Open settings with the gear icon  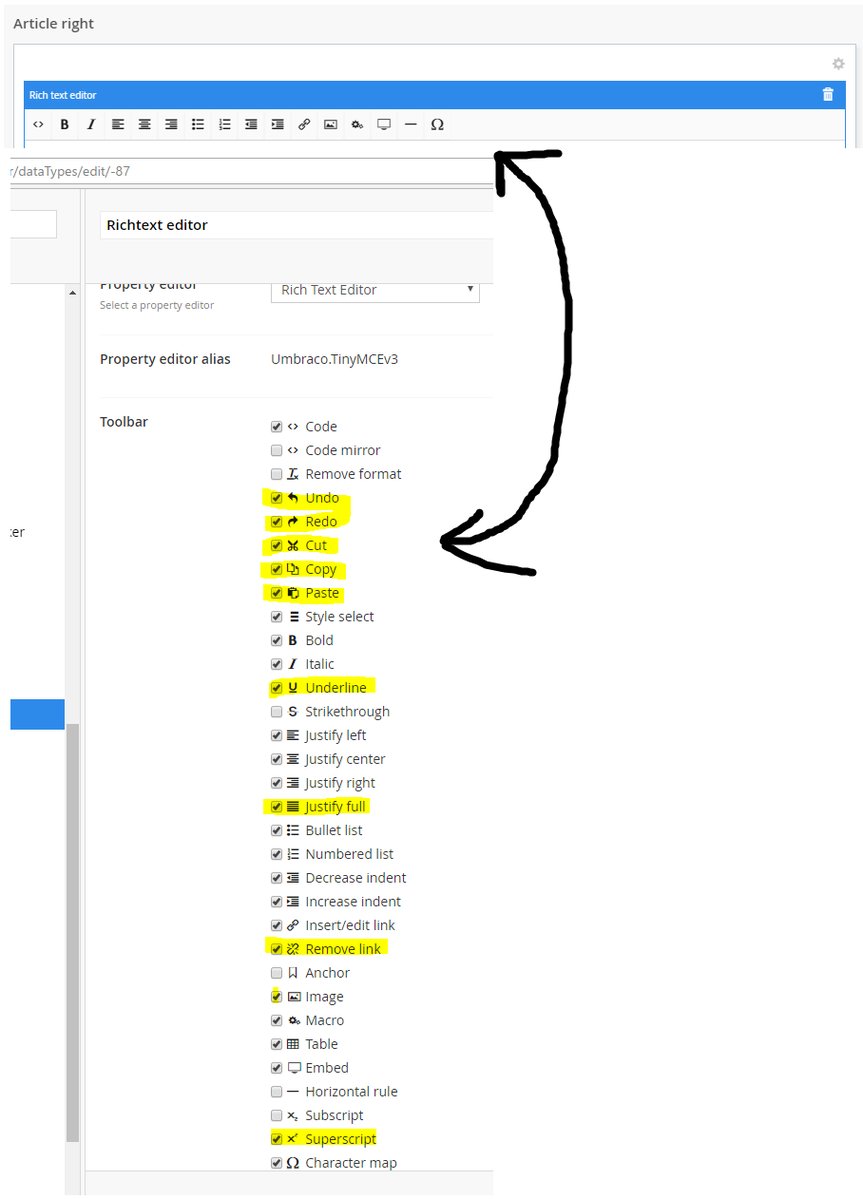coord(838,64)
